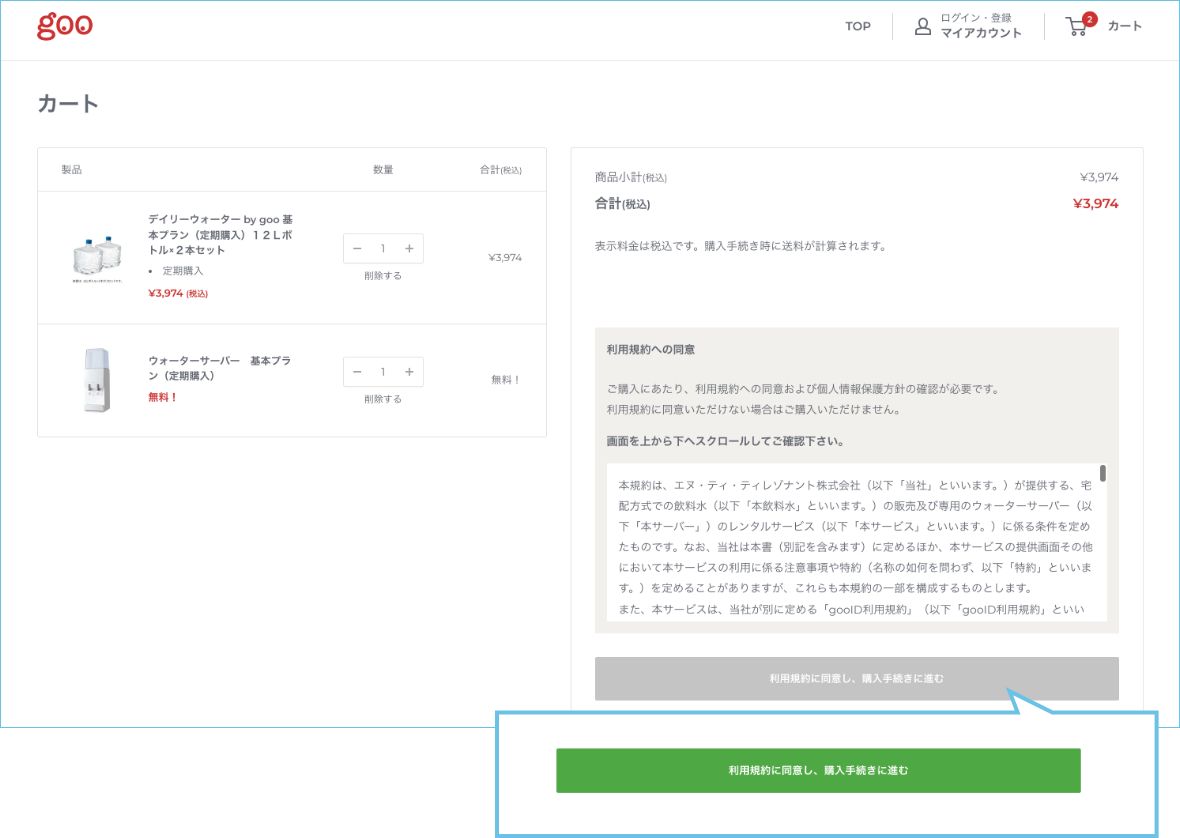This screenshot has height=838, width=1180.
Task: Decrease water server quantity with minus
Action: pyautogui.click(x=357, y=372)
